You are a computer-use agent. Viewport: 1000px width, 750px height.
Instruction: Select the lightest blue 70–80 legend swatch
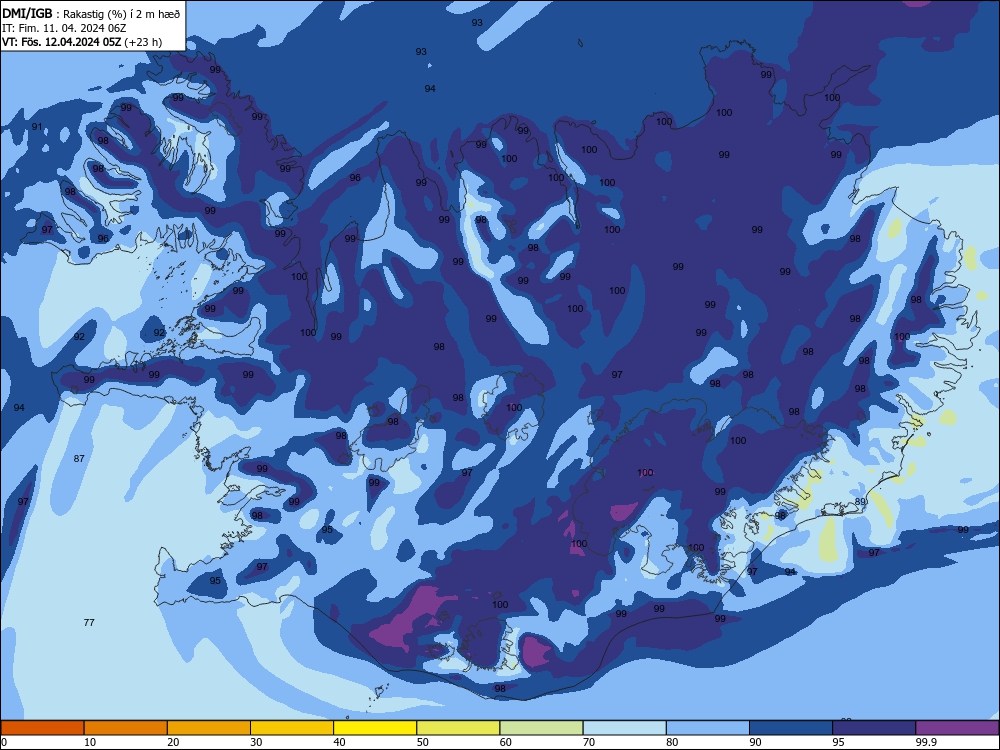click(624, 728)
